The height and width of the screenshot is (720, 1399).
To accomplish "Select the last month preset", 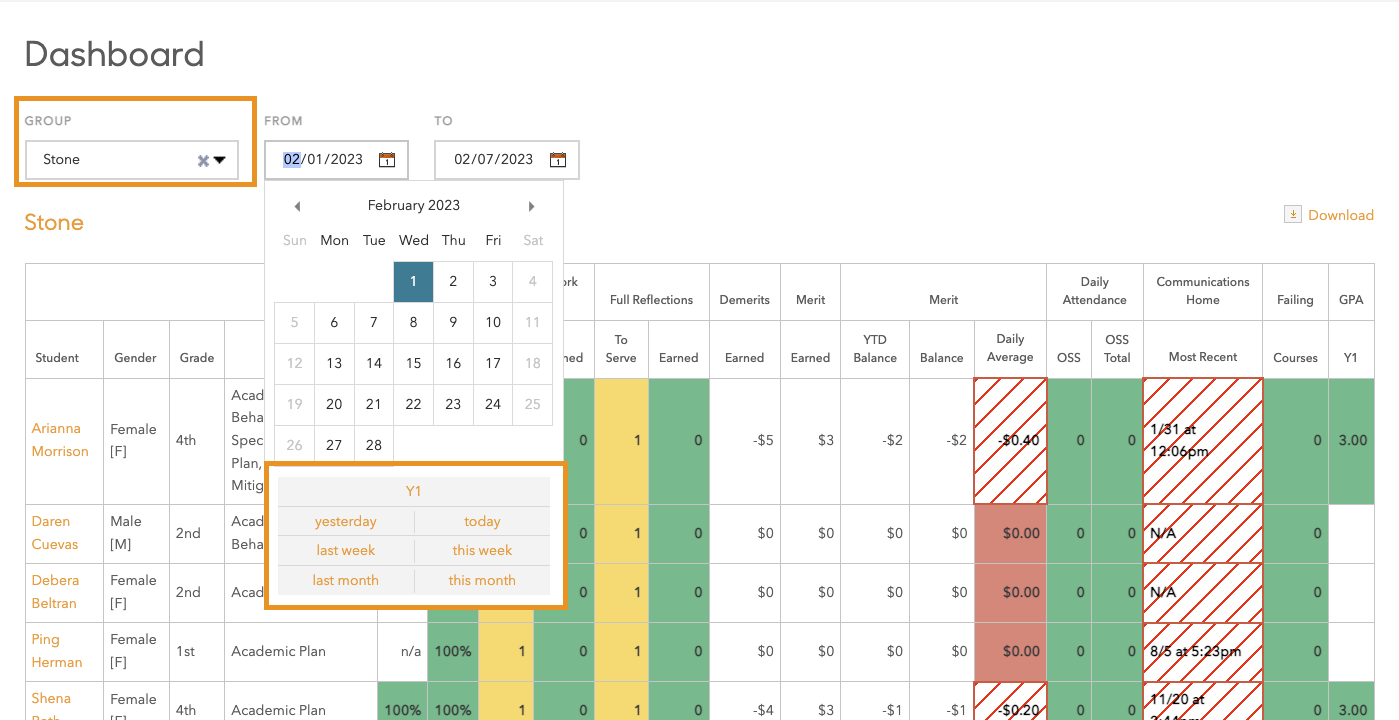I will pos(346,580).
